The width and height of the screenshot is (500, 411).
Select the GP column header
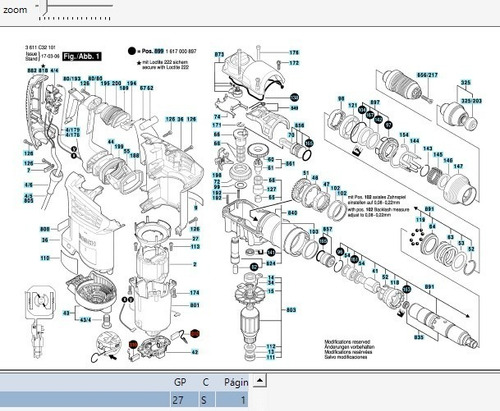tap(180, 382)
